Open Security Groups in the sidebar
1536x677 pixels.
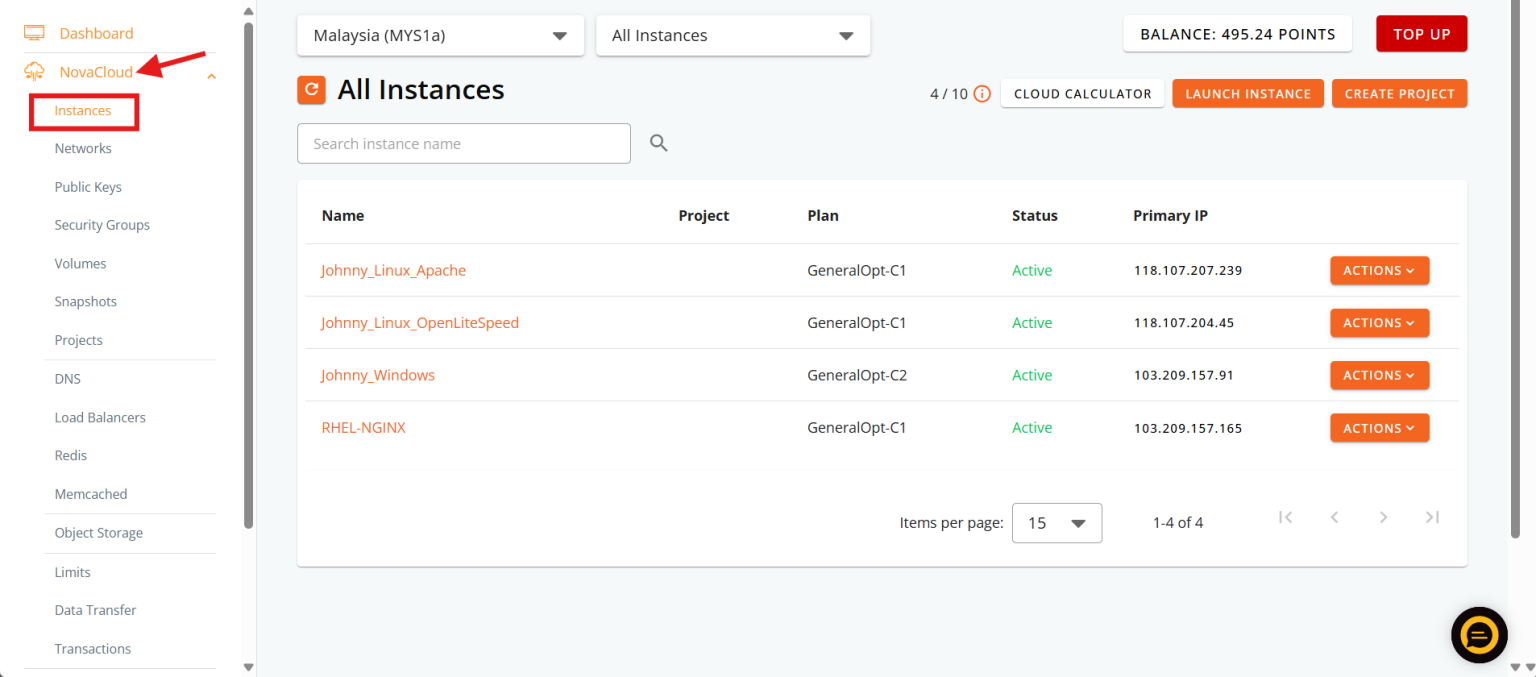[102, 225]
